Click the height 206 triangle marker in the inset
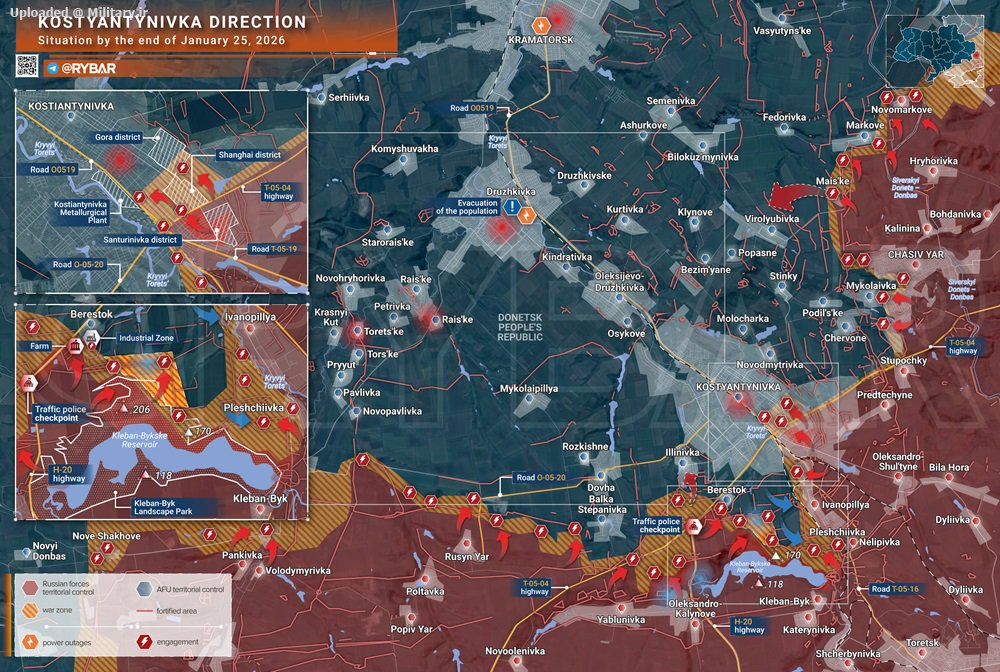This screenshot has height=672, width=1000. click(124, 407)
